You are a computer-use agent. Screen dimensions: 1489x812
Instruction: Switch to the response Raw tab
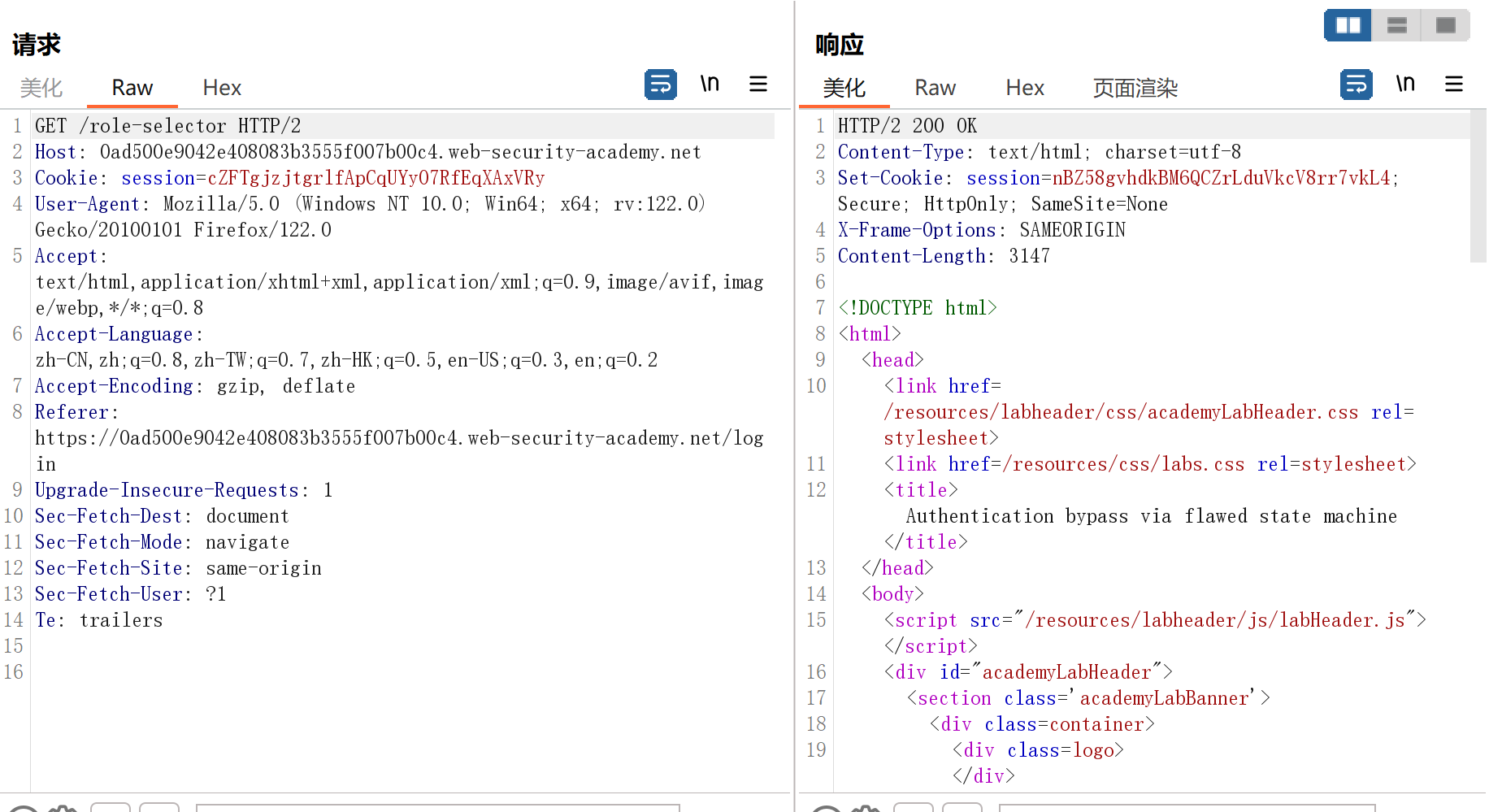click(935, 88)
